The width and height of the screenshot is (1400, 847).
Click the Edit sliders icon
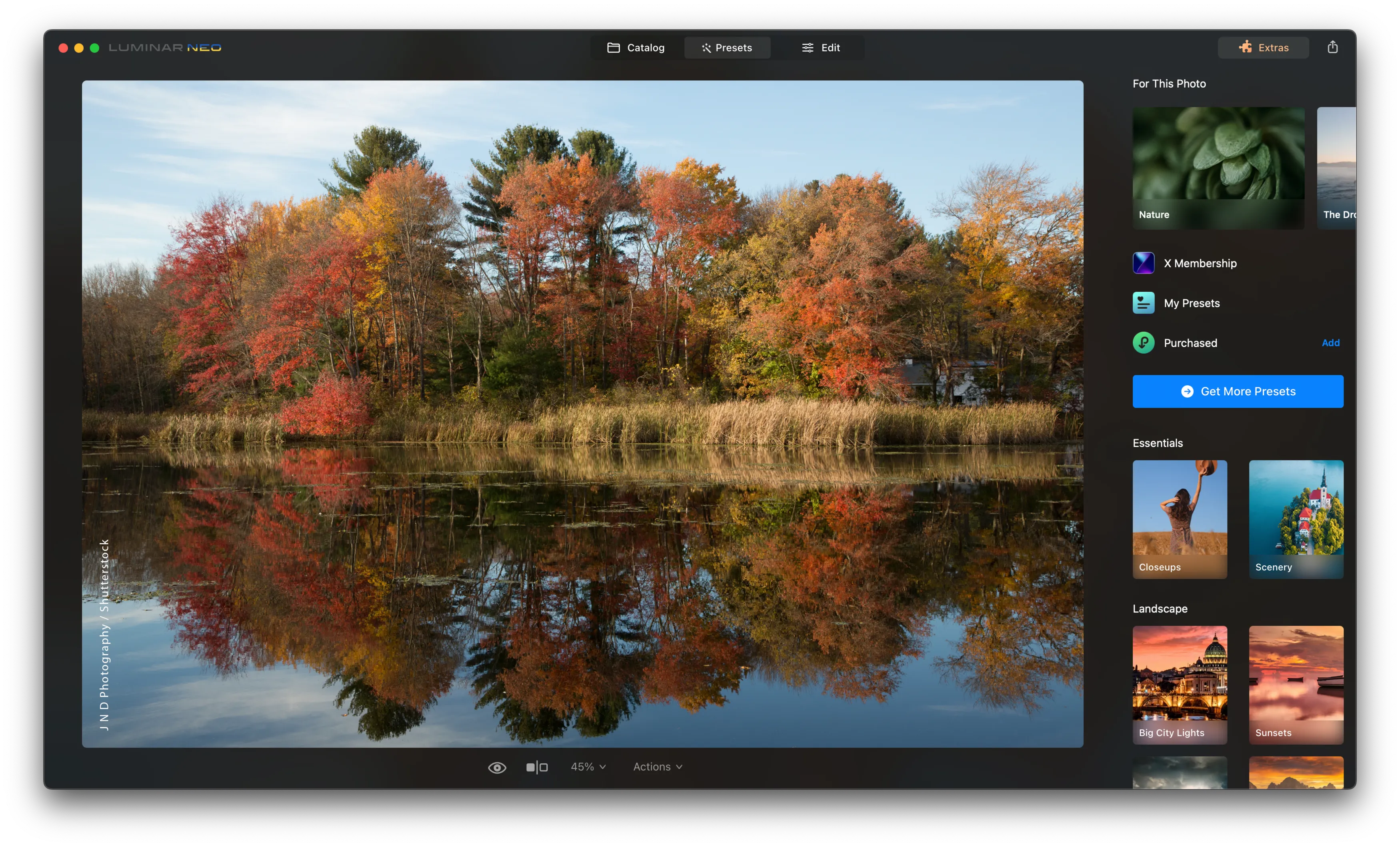(x=807, y=48)
